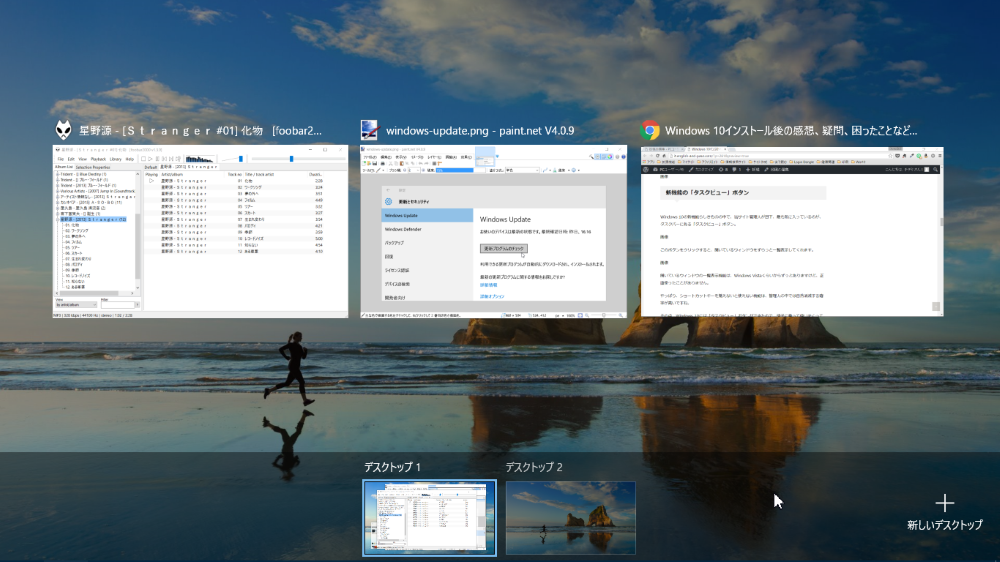Click the foobar2000 seek bar slider
The height and width of the screenshot is (562, 1000).
coord(290,159)
